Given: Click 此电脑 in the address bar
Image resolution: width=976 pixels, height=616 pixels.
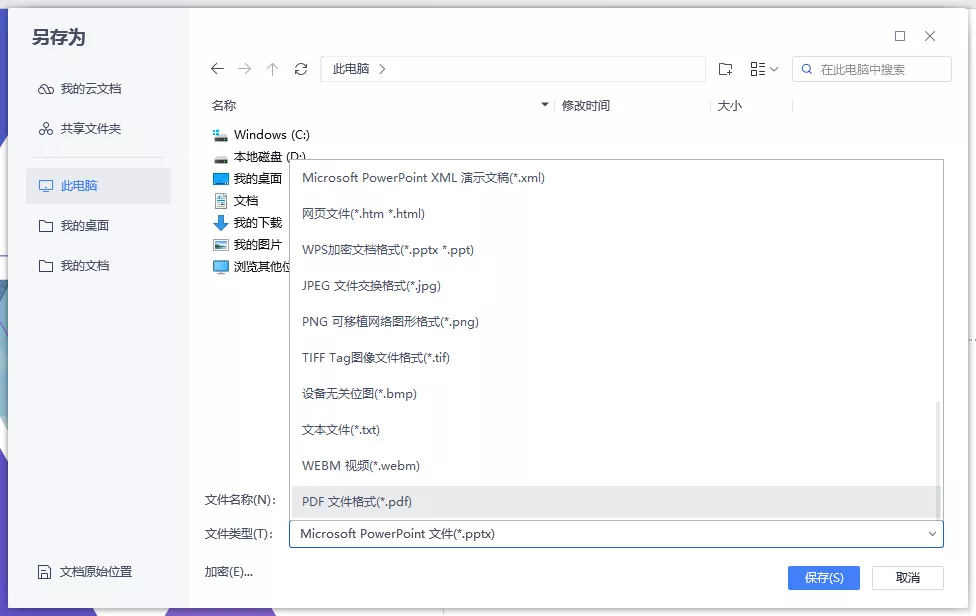Looking at the screenshot, I should pyautogui.click(x=350, y=68).
